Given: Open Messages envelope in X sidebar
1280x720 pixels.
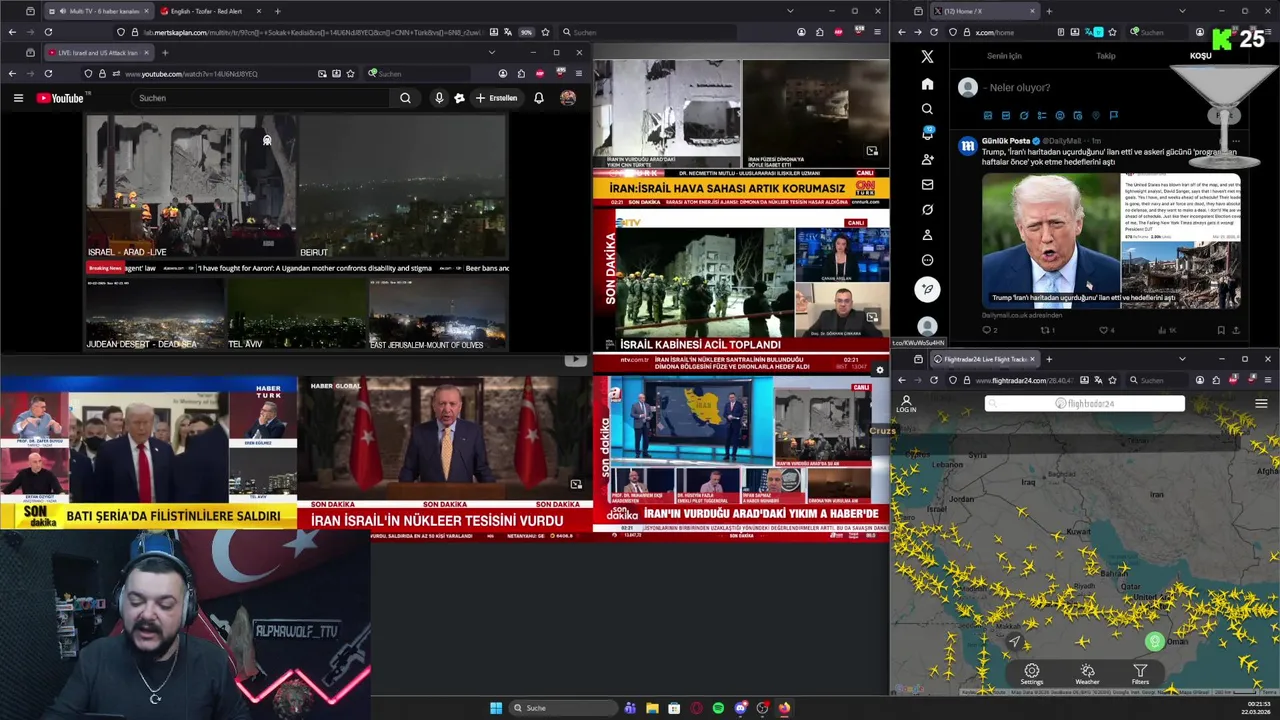Looking at the screenshot, I should (927, 185).
